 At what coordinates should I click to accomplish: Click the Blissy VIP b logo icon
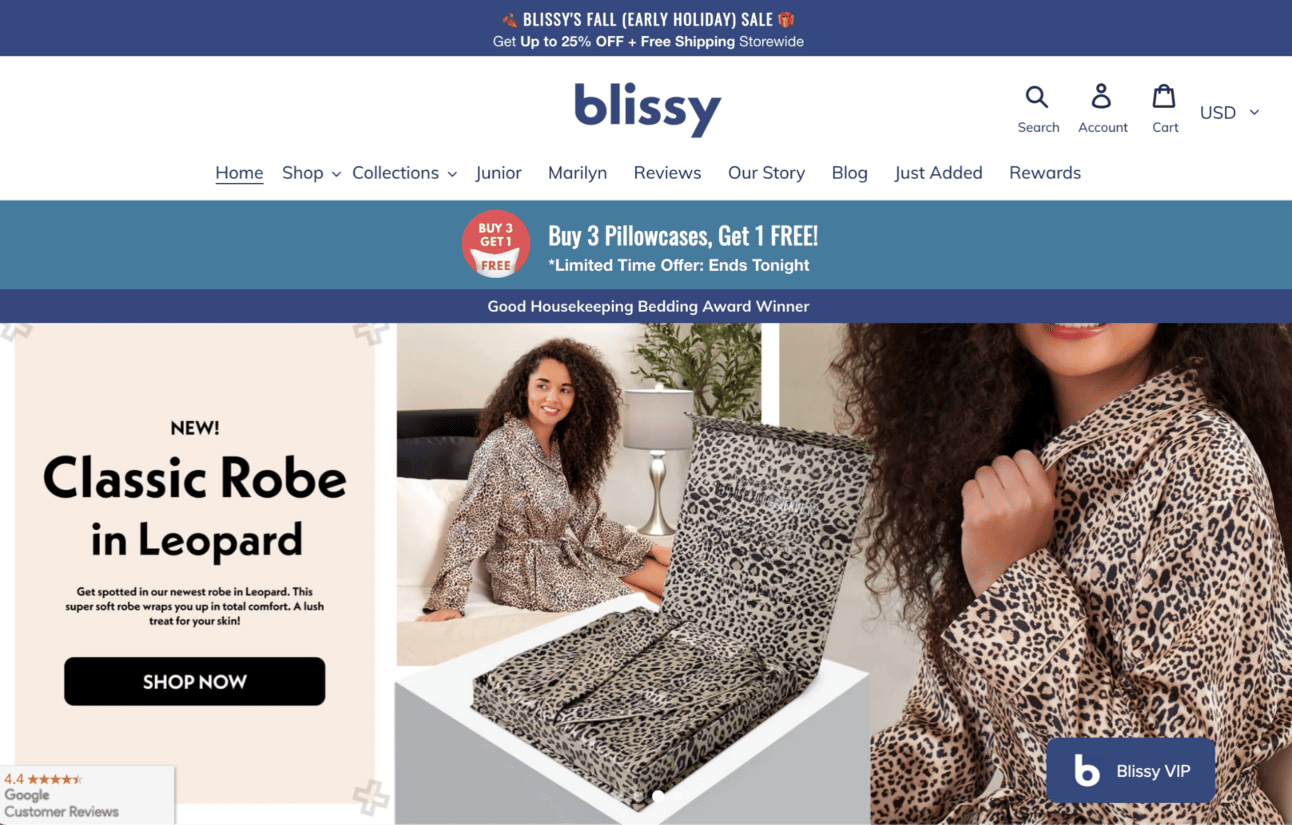point(1086,771)
